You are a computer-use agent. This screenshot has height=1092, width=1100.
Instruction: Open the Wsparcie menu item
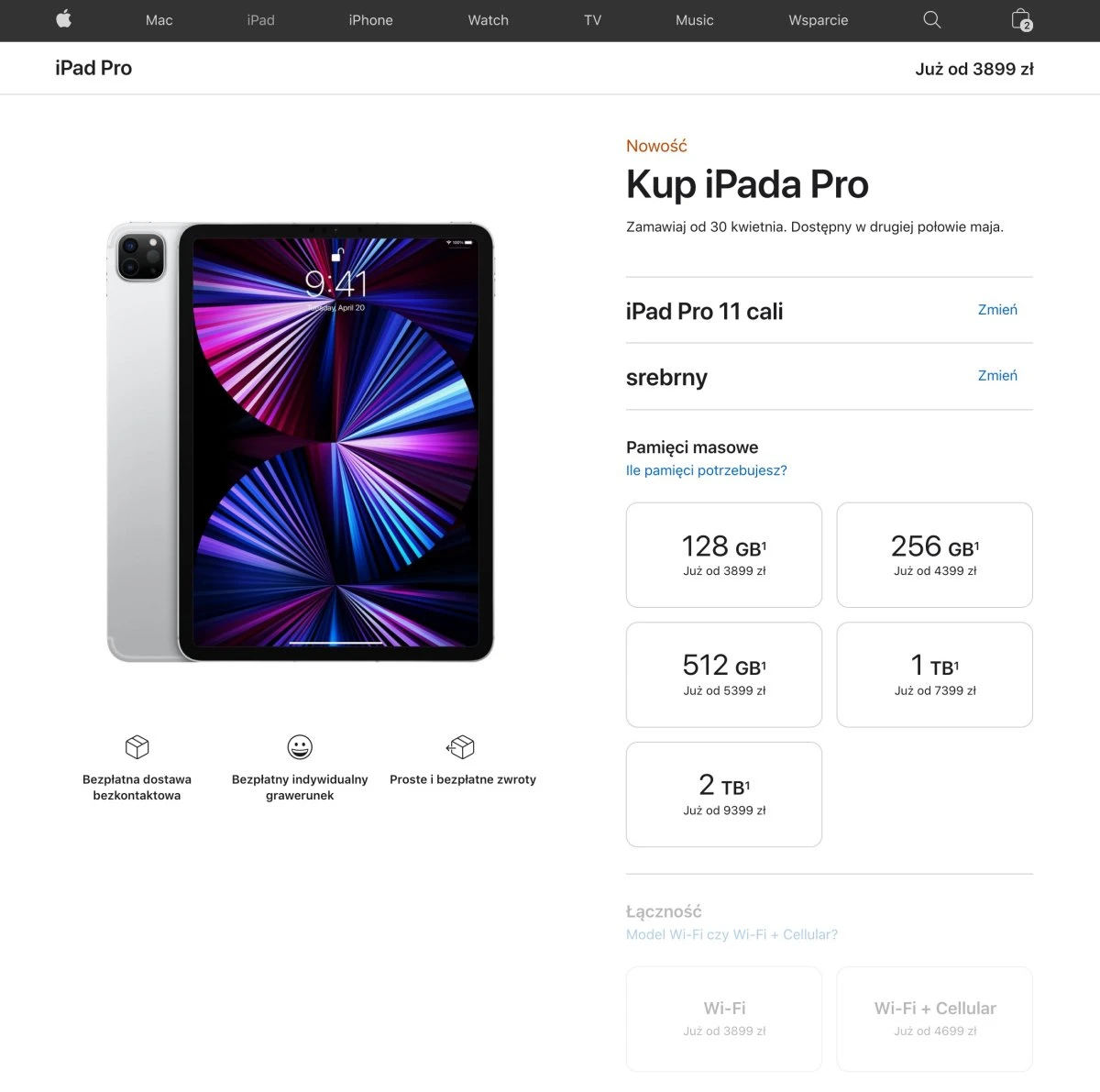(x=819, y=20)
